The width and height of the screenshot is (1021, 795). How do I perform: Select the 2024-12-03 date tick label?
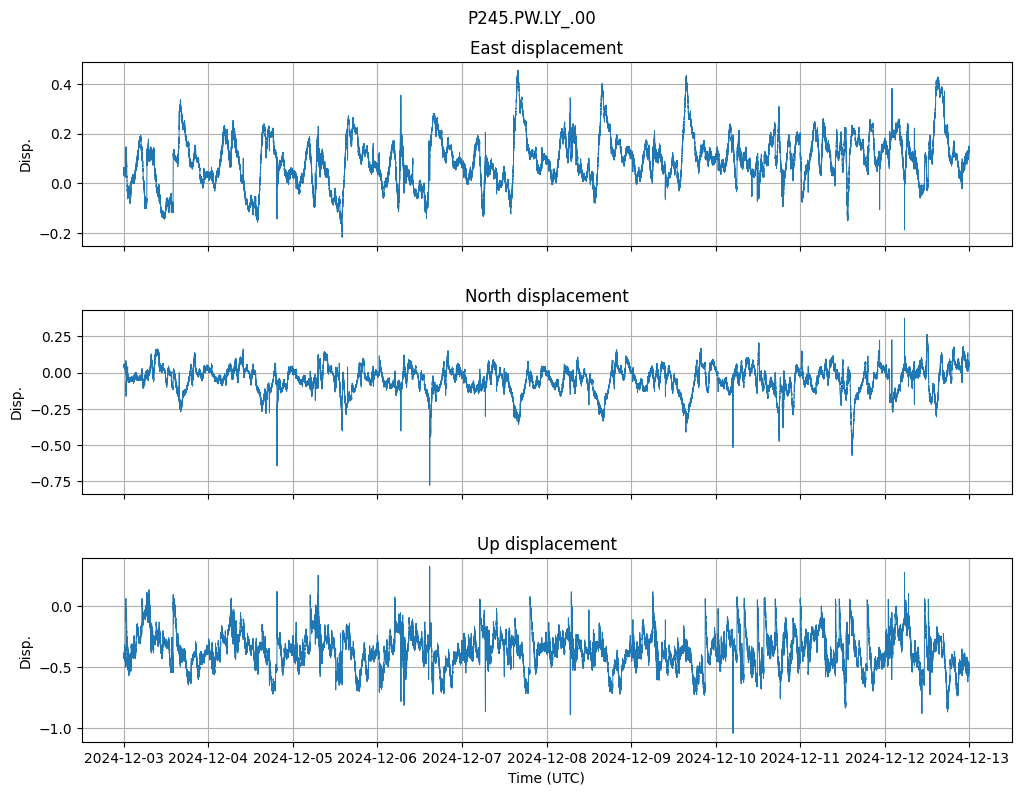(124, 759)
